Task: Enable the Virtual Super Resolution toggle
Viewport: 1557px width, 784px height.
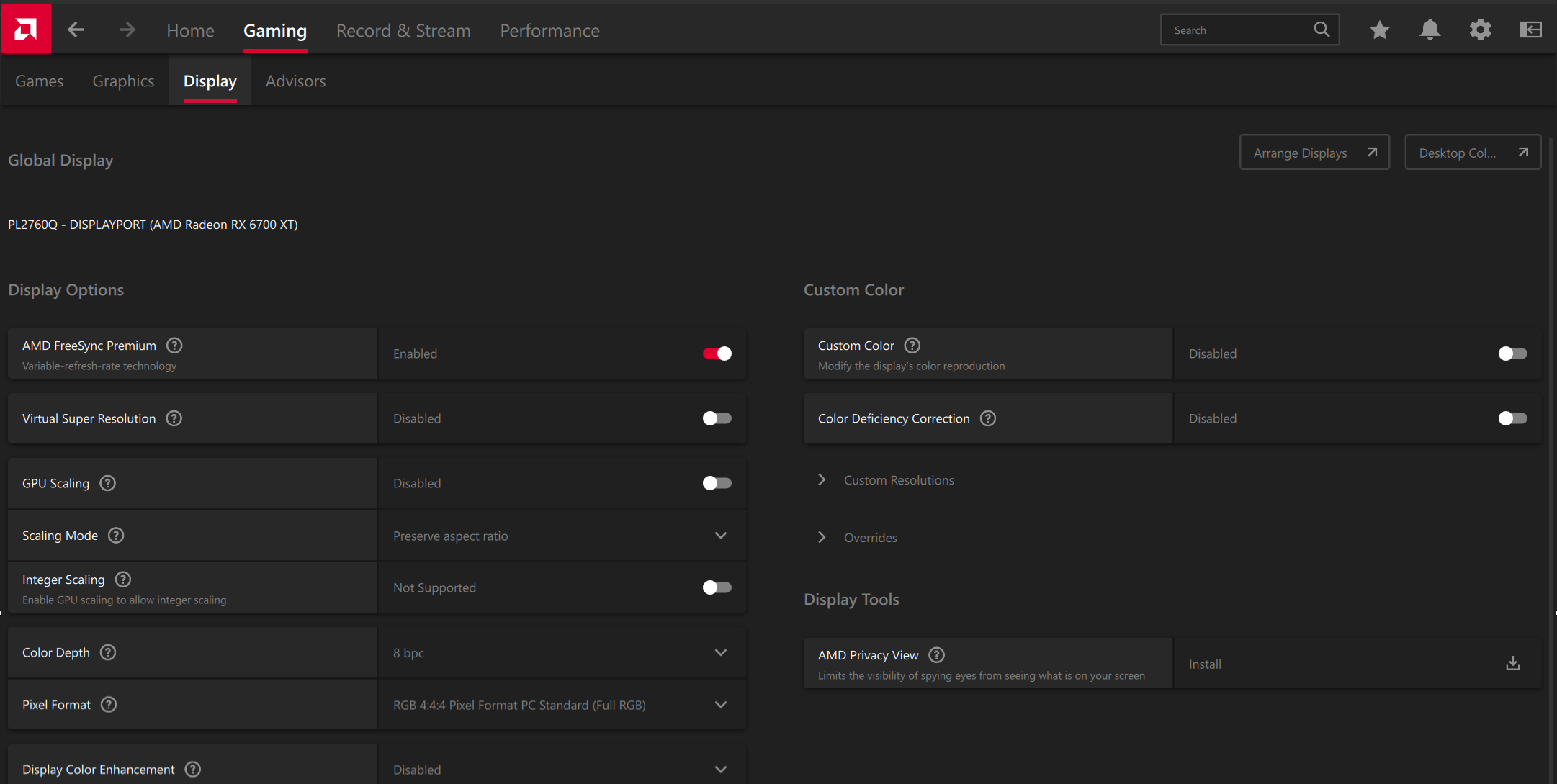Action: pos(717,418)
